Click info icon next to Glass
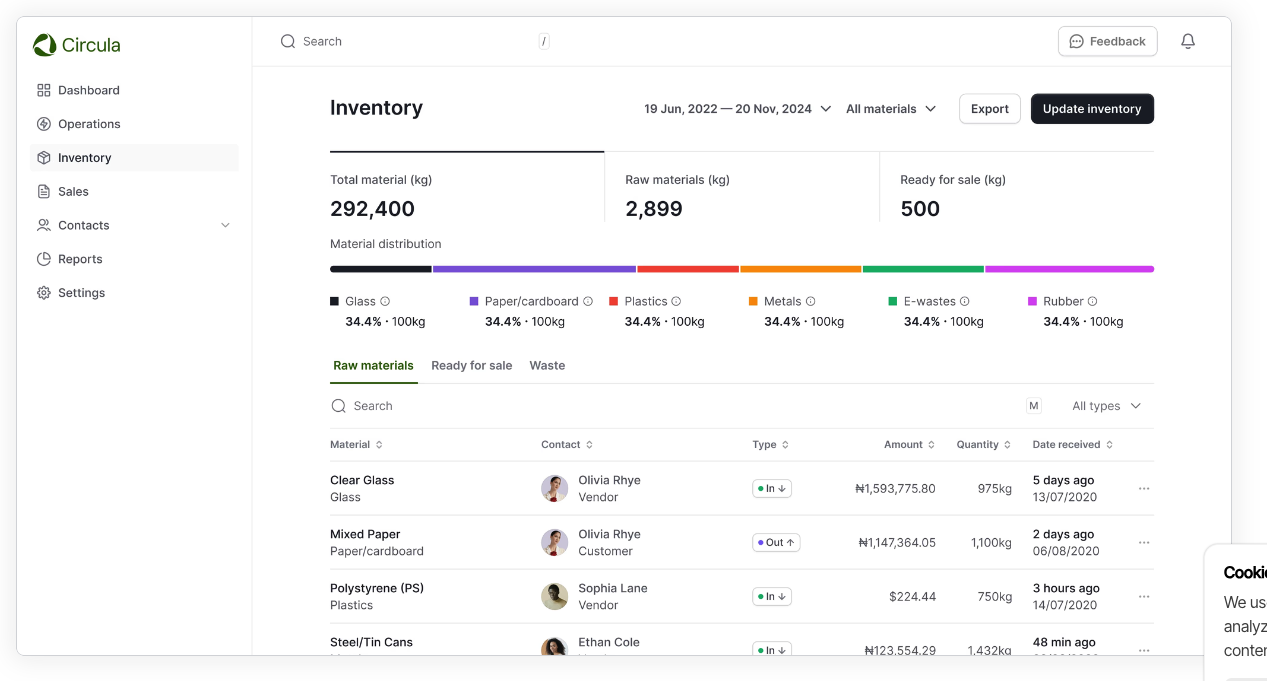 (385, 301)
